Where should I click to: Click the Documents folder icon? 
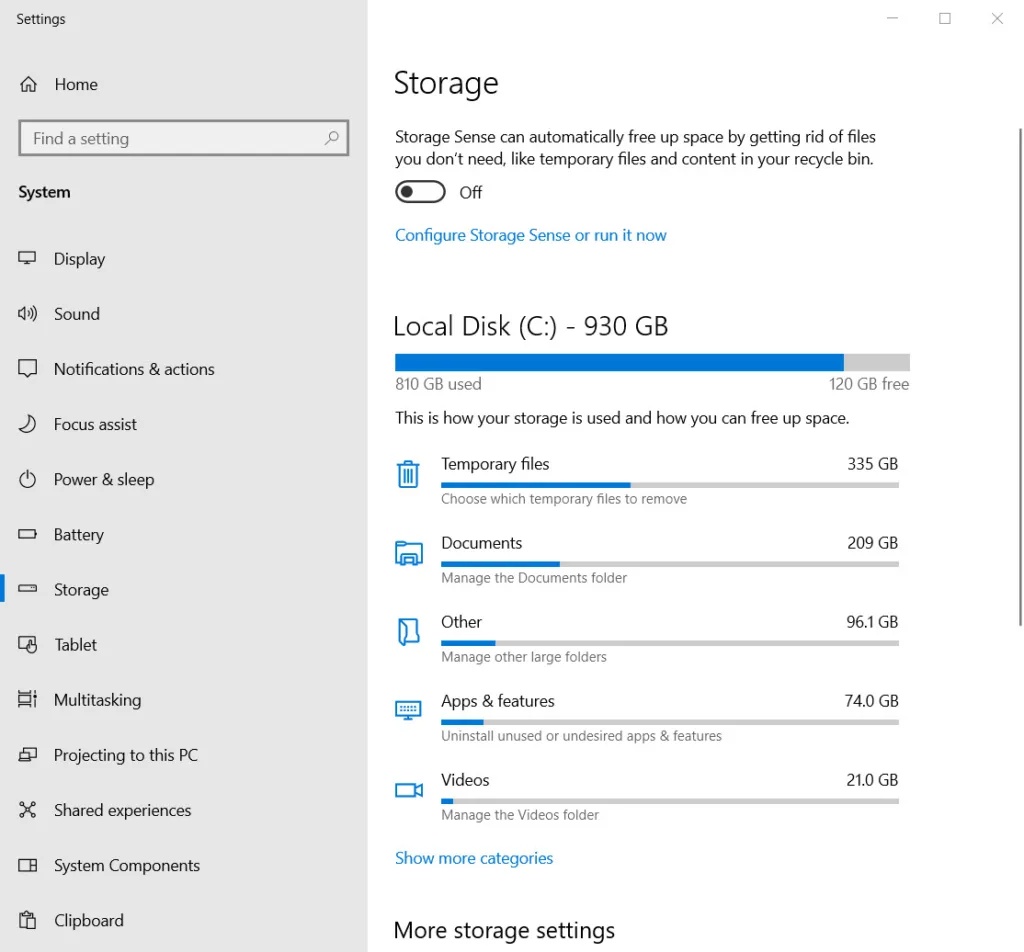pos(409,553)
